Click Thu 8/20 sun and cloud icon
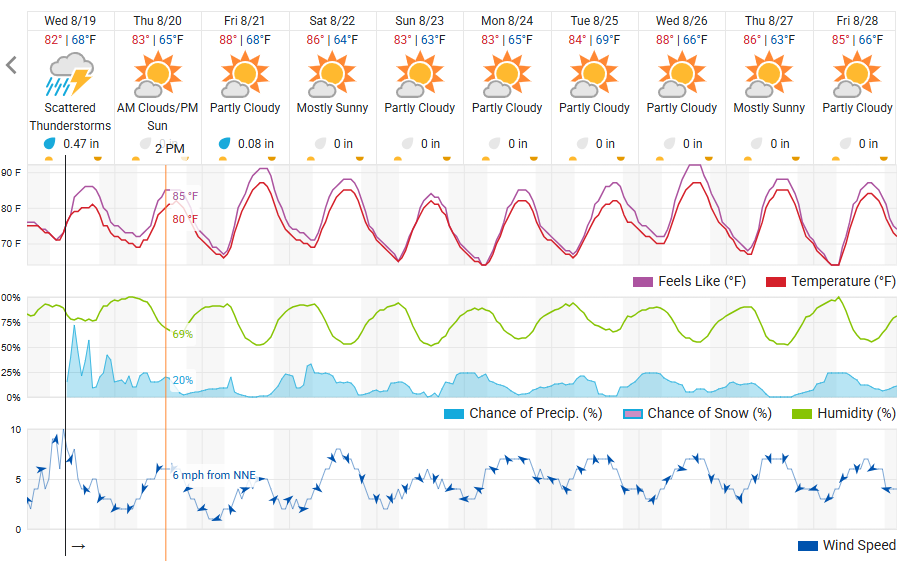 [157, 74]
